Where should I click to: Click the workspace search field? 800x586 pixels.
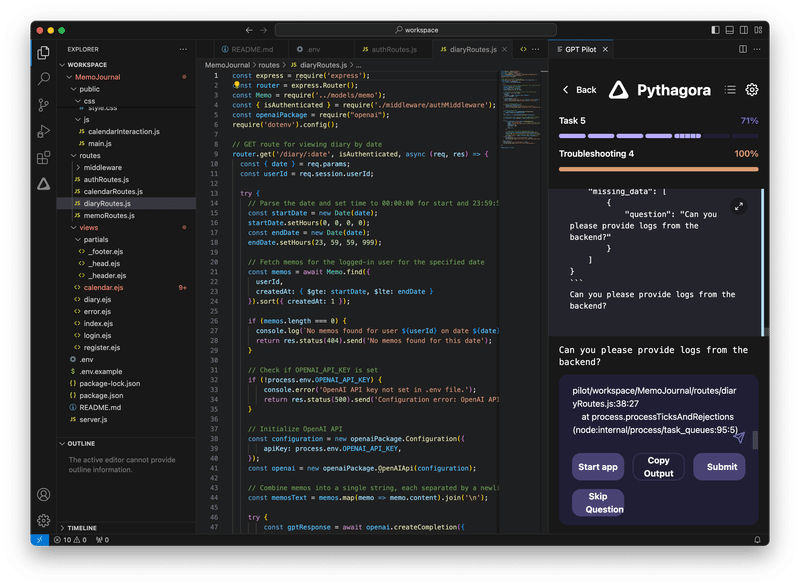coord(416,30)
